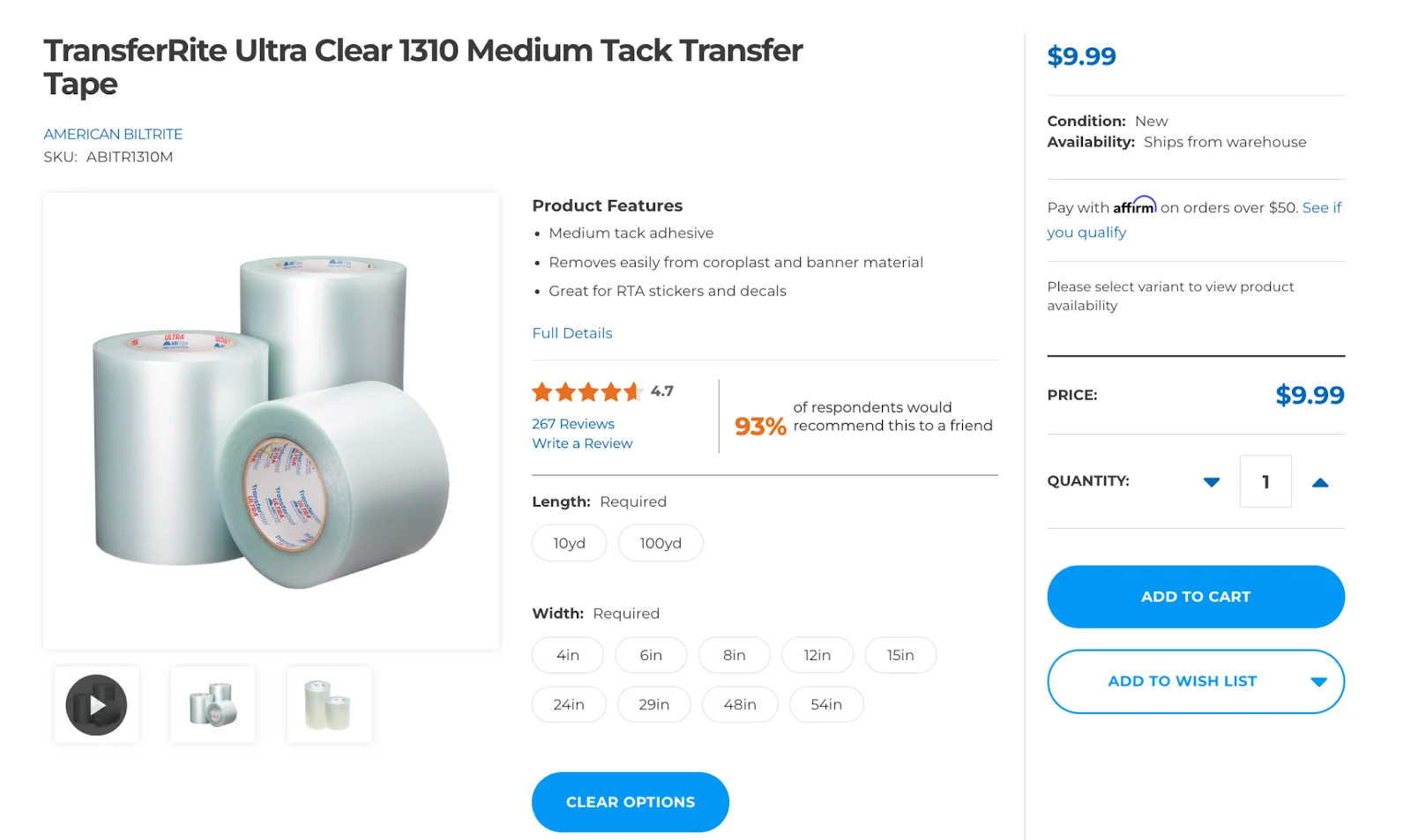The image size is (1411, 840).
Task: Expand Full Details section
Action: [571, 333]
